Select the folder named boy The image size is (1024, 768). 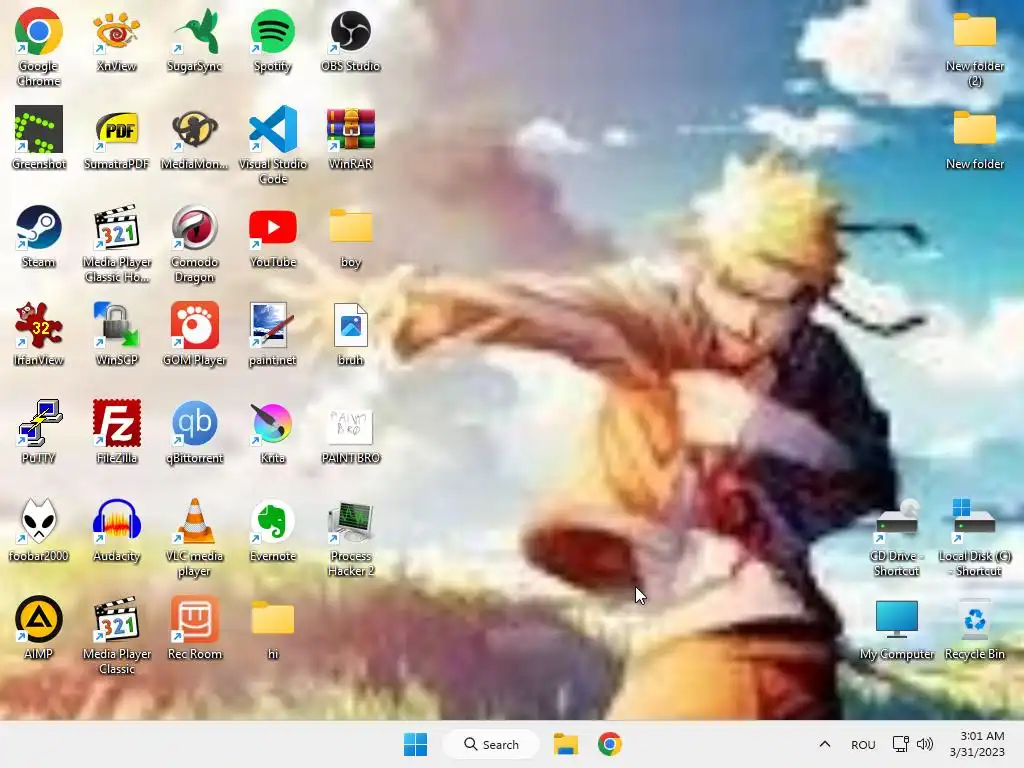(351, 226)
